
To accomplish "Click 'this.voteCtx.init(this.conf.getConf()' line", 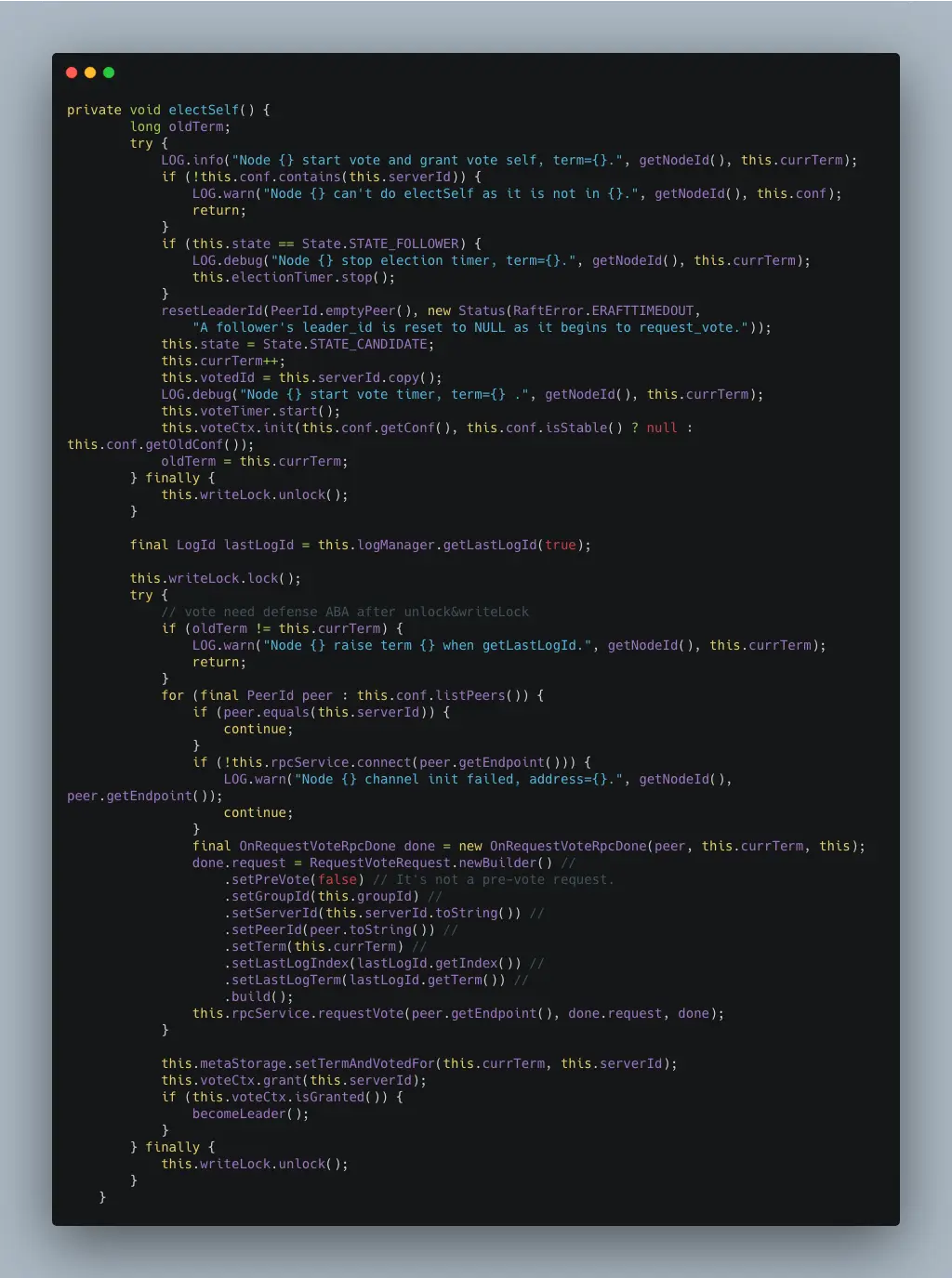I will tap(427, 428).
